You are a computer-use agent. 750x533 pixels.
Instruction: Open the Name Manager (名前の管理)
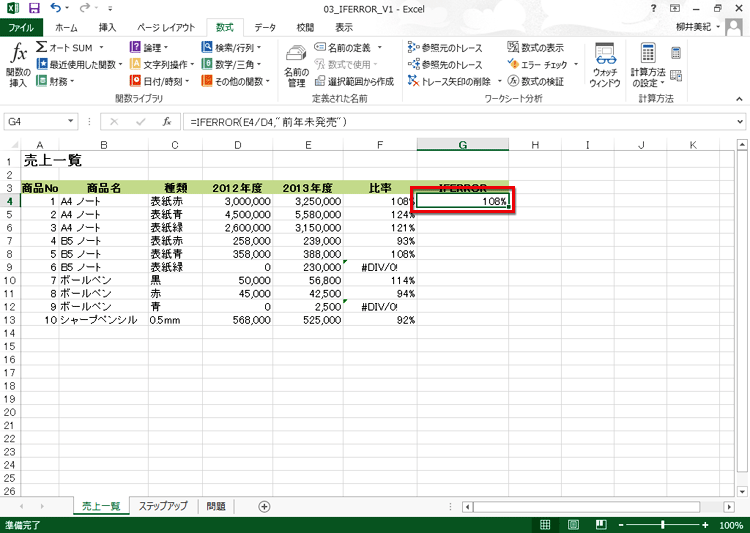pyautogui.click(x=296, y=66)
